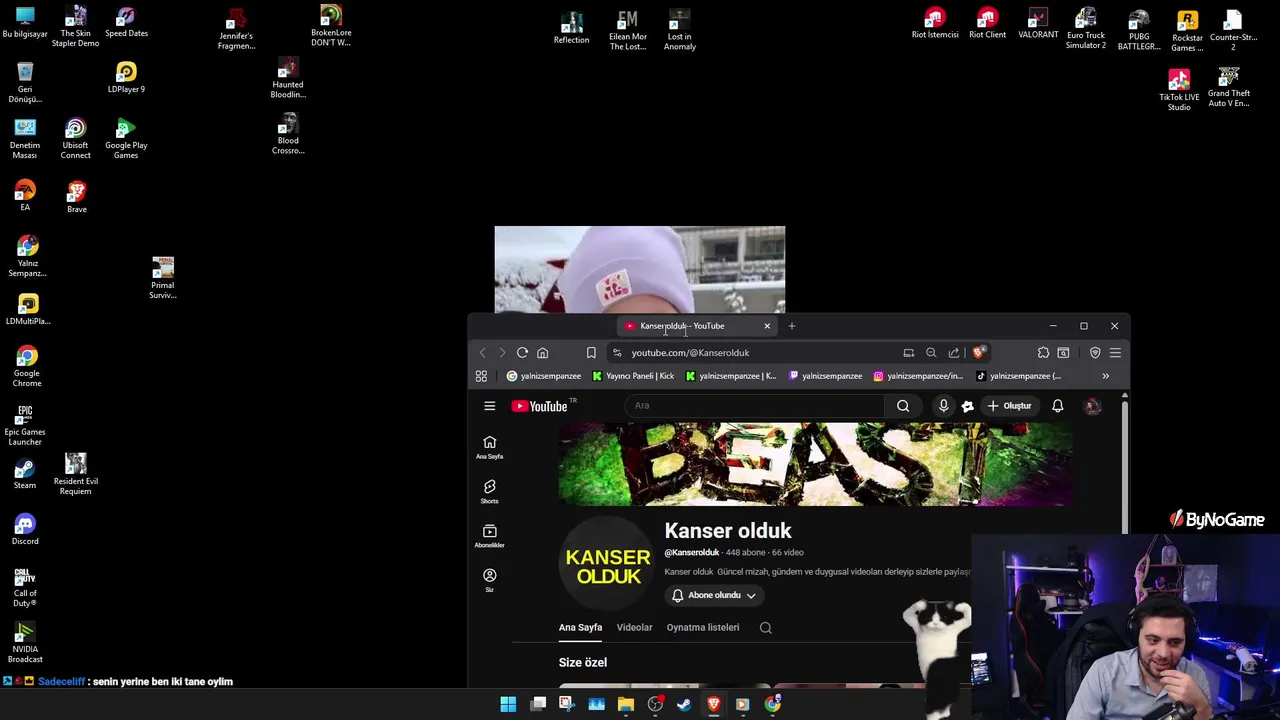Image resolution: width=1280 pixels, height=720 pixels.
Task: Open Epic Games Launcher desktop icon
Action: tap(25, 425)
